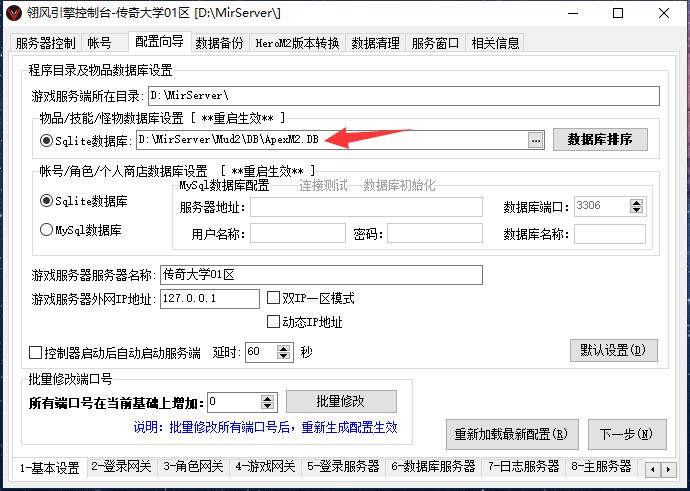Switch to the 帐号 tab
The image size is (690, 491).
(x=99, y=43)
